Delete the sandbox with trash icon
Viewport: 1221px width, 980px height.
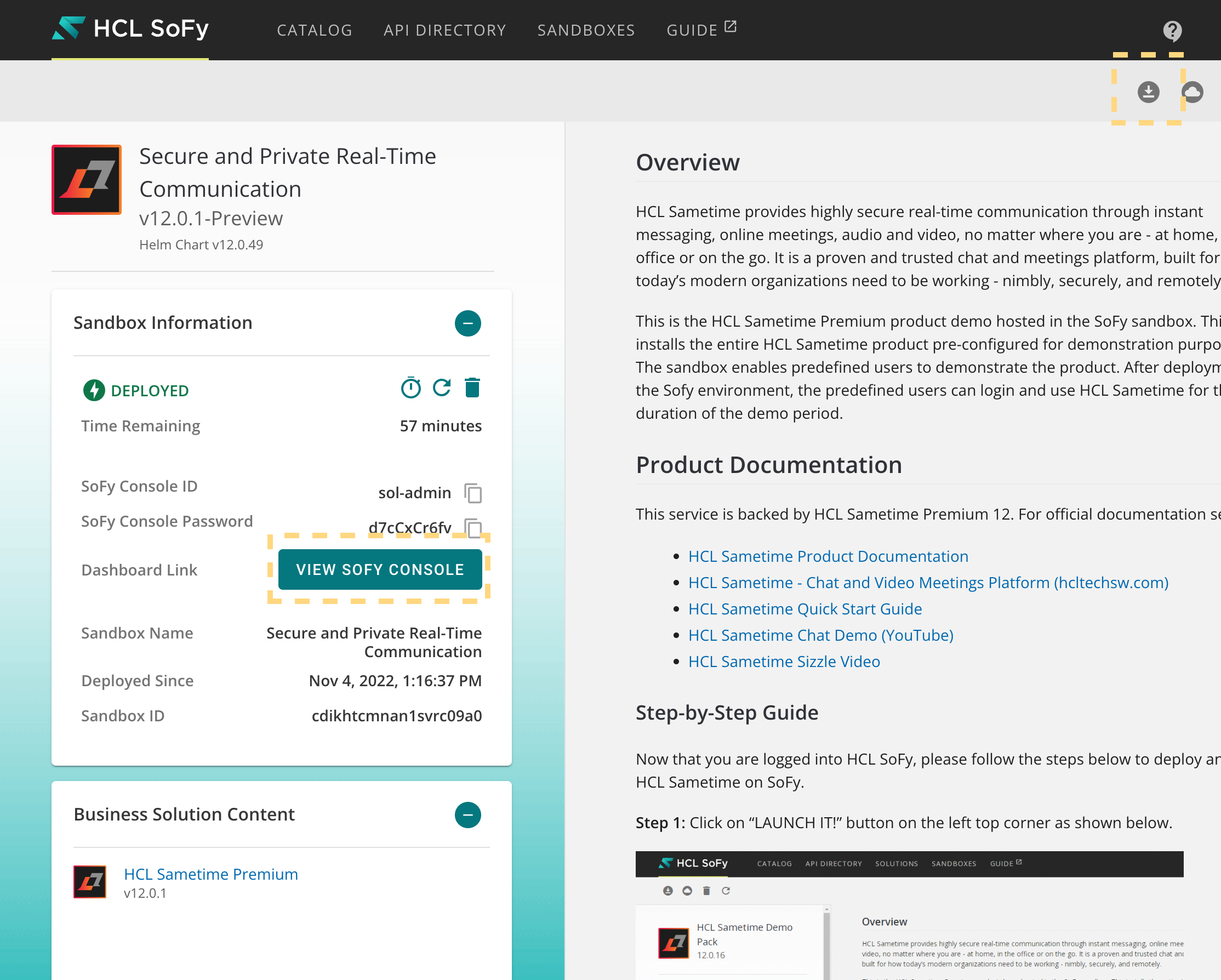pyautogui.click(x=472, y=388)
